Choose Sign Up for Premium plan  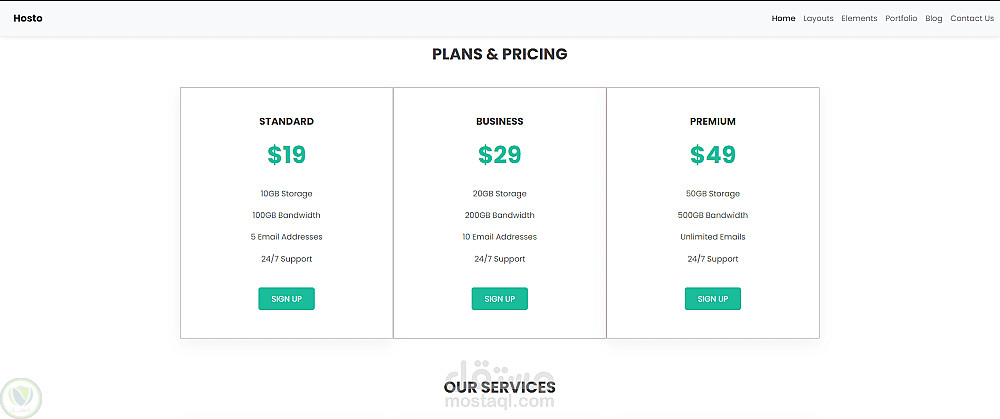pyautogui.click(x=713, y=299)
